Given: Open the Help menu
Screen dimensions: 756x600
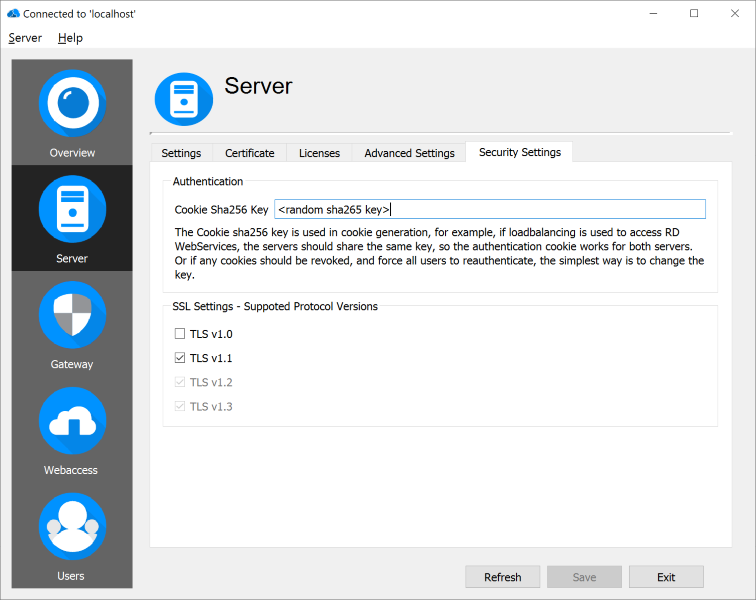Looking at the screenshot, I should [70, 38].
